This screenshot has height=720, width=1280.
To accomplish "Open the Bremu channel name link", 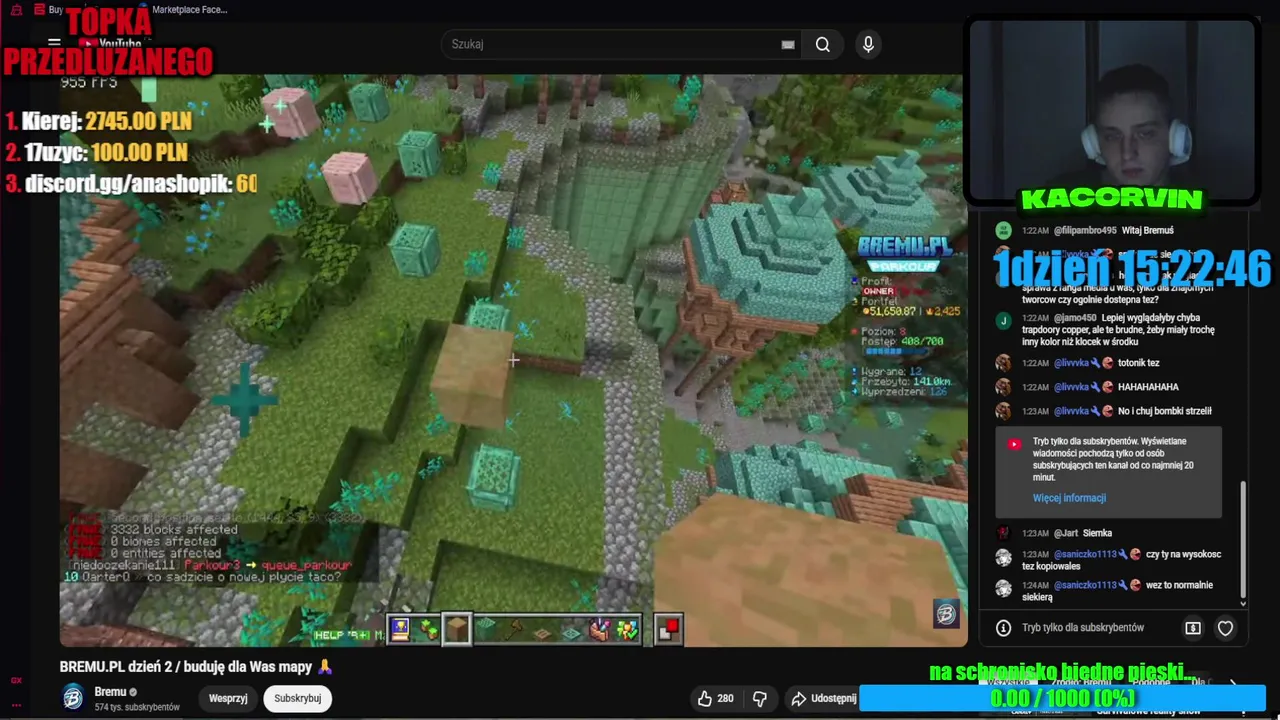I will point(110,691).
